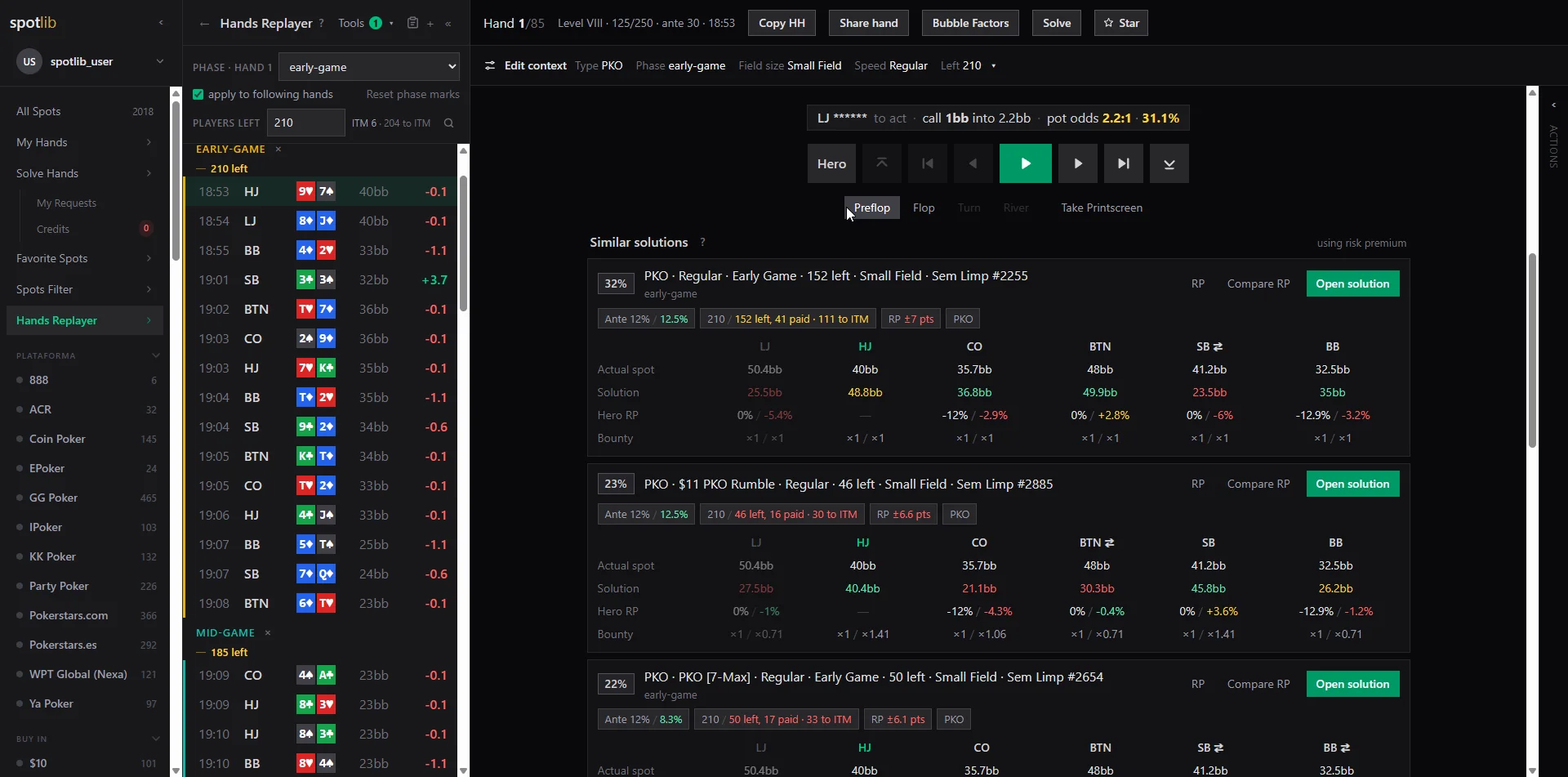1568x777 pixels.
Task: Select the Preflop street tab
Action: tap(872, 208)
